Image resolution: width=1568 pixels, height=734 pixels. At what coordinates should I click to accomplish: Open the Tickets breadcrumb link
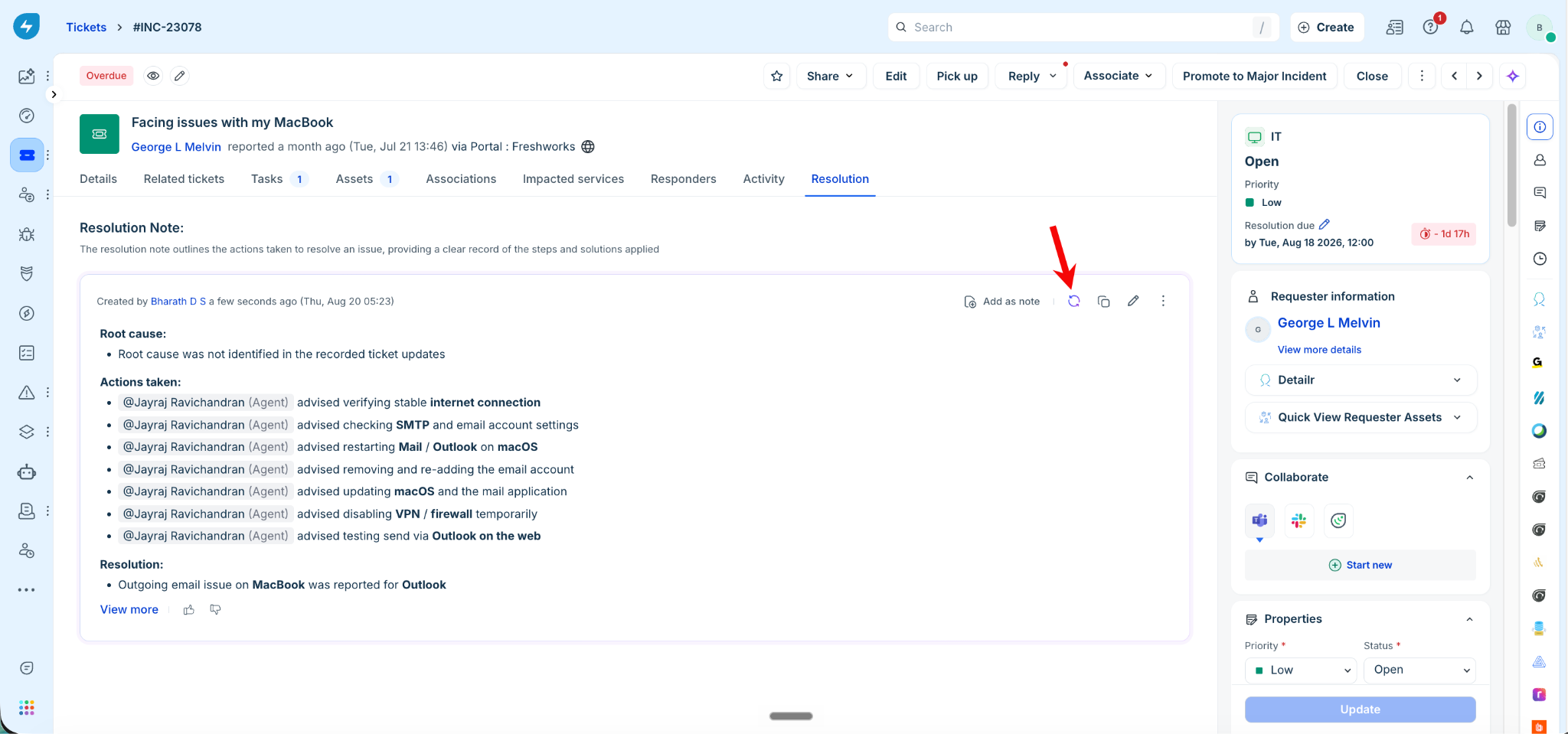[87, 28]
